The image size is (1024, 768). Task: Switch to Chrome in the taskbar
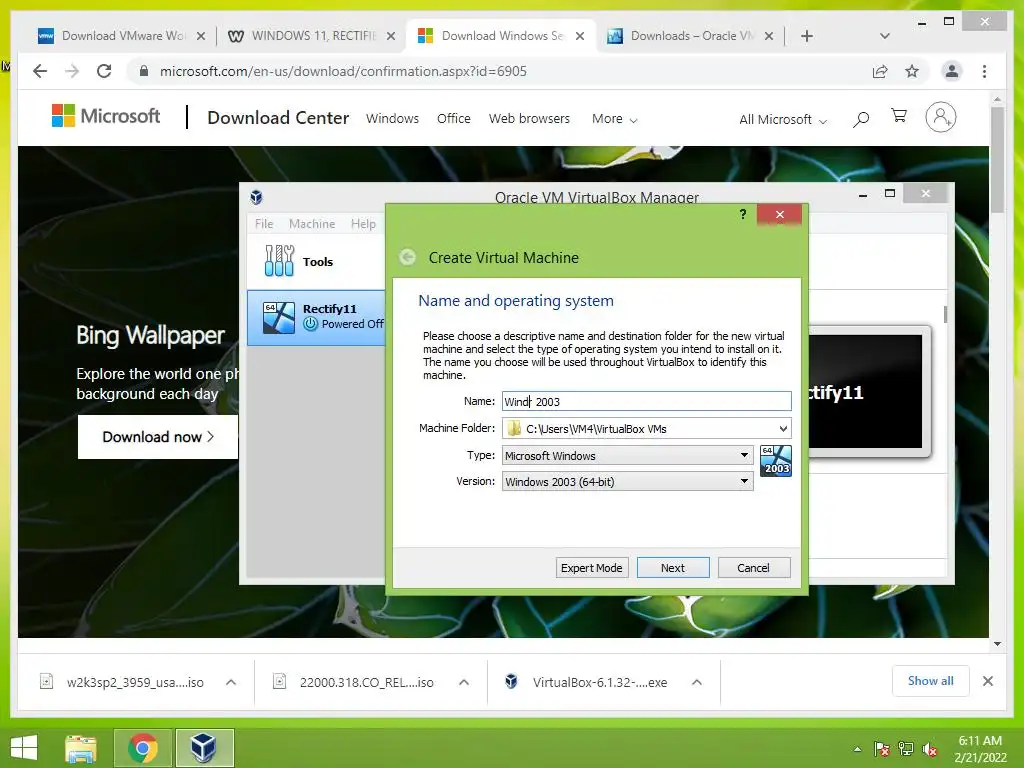click(x=142, y=748)
